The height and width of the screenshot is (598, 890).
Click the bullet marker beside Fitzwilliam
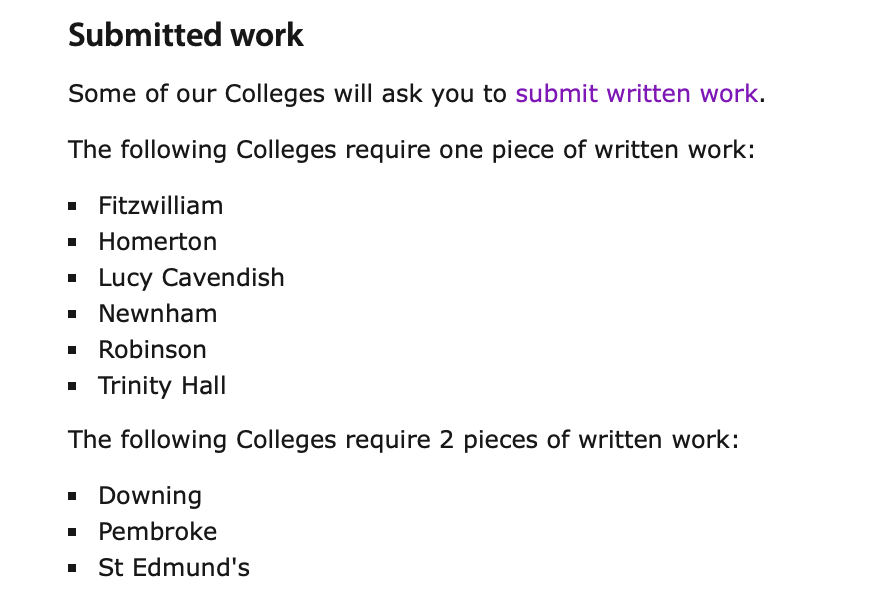pyautogui.click(x=72, y=206)
